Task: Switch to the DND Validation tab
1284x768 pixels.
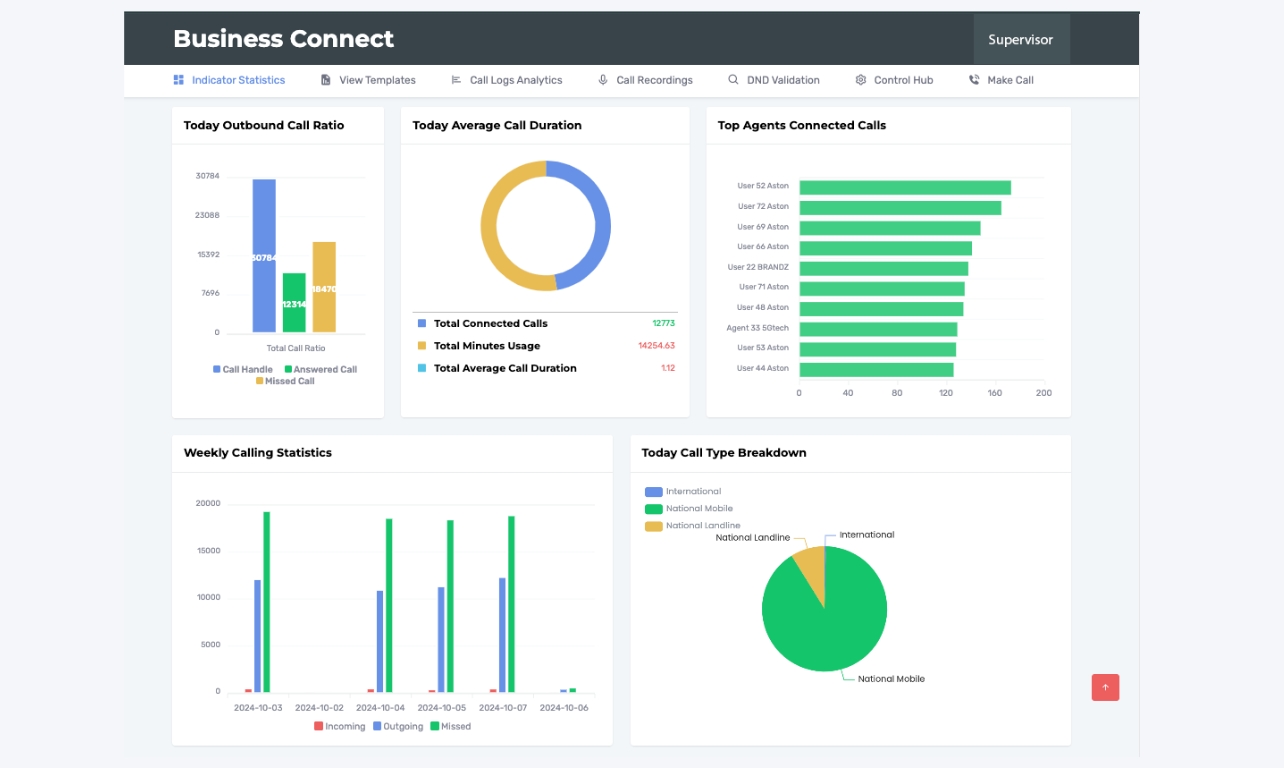Action: (x=782, y=80)
